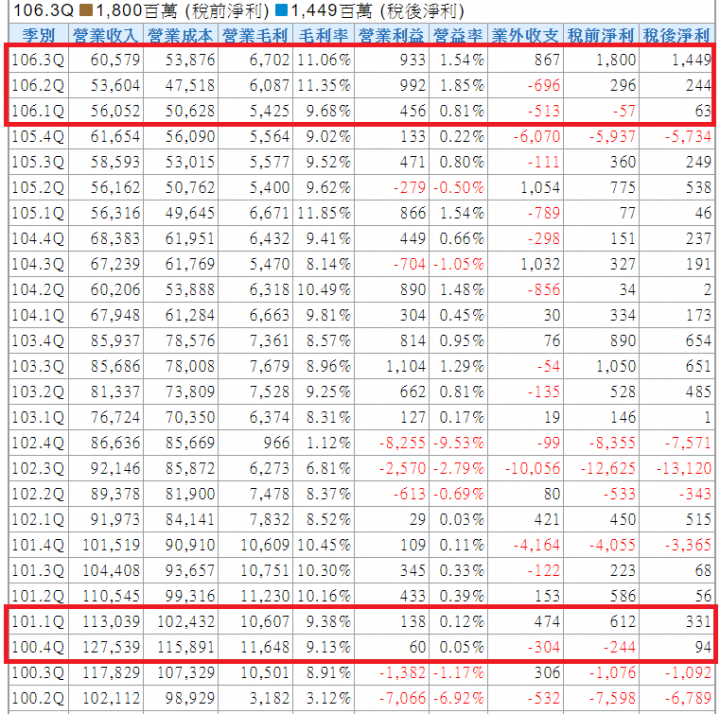720x714 pixels.
Task: Click the 1,800百萬 (稅前淨利) summary text
Action: pyautogui.click(x=182, y=11)
